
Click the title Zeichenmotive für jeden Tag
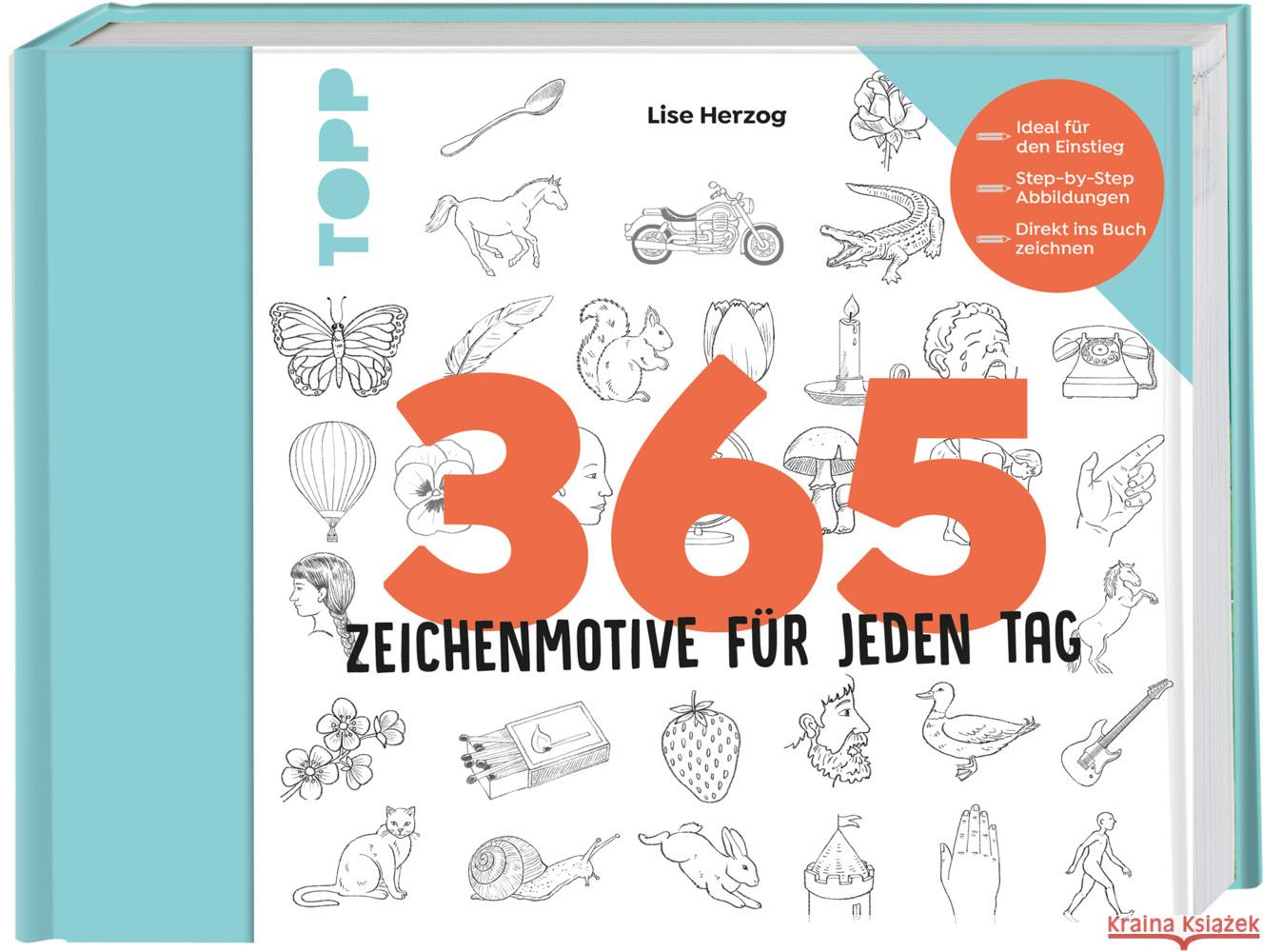tap(714, 644)
